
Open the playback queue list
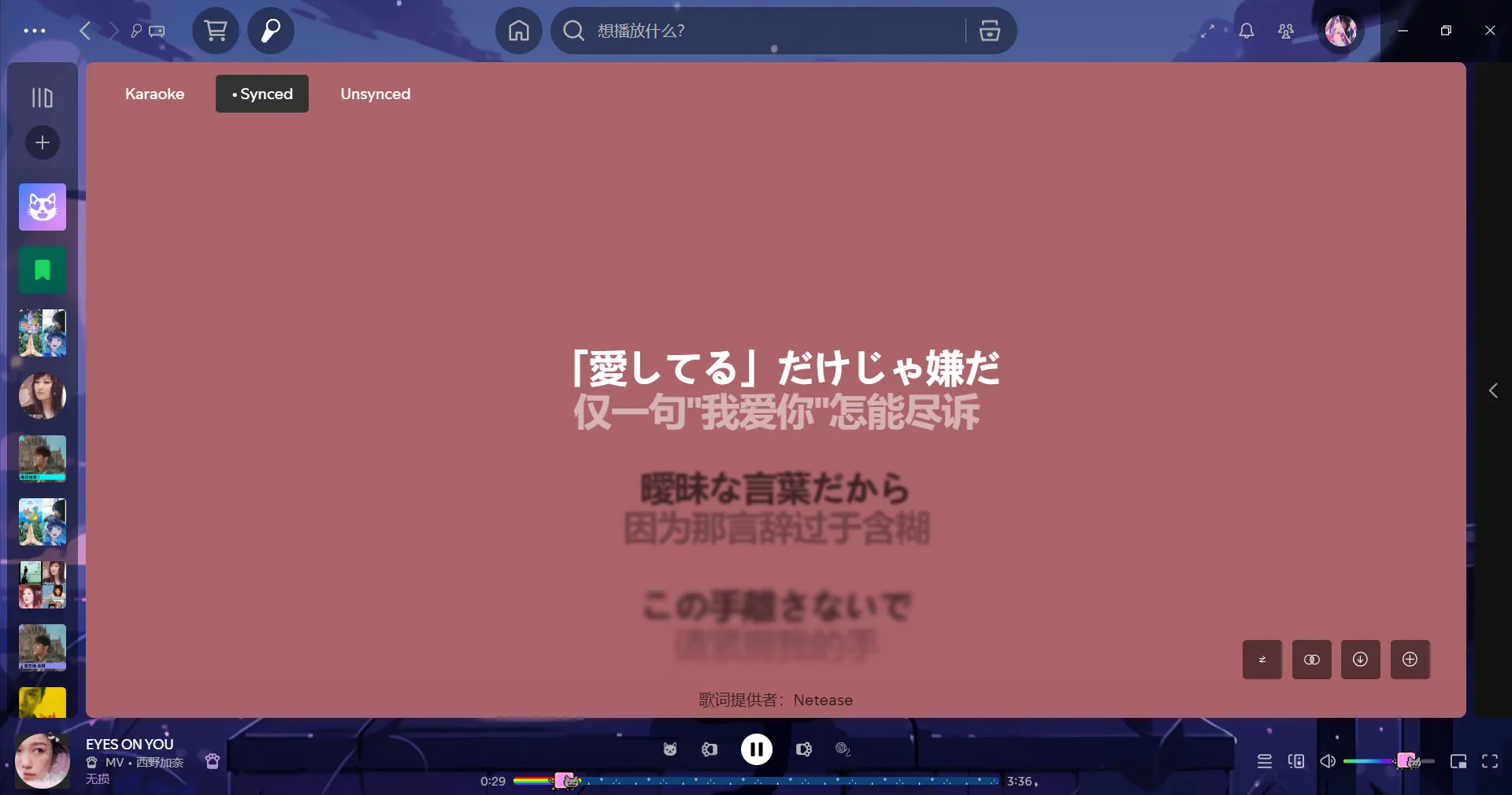point(1264,761)
